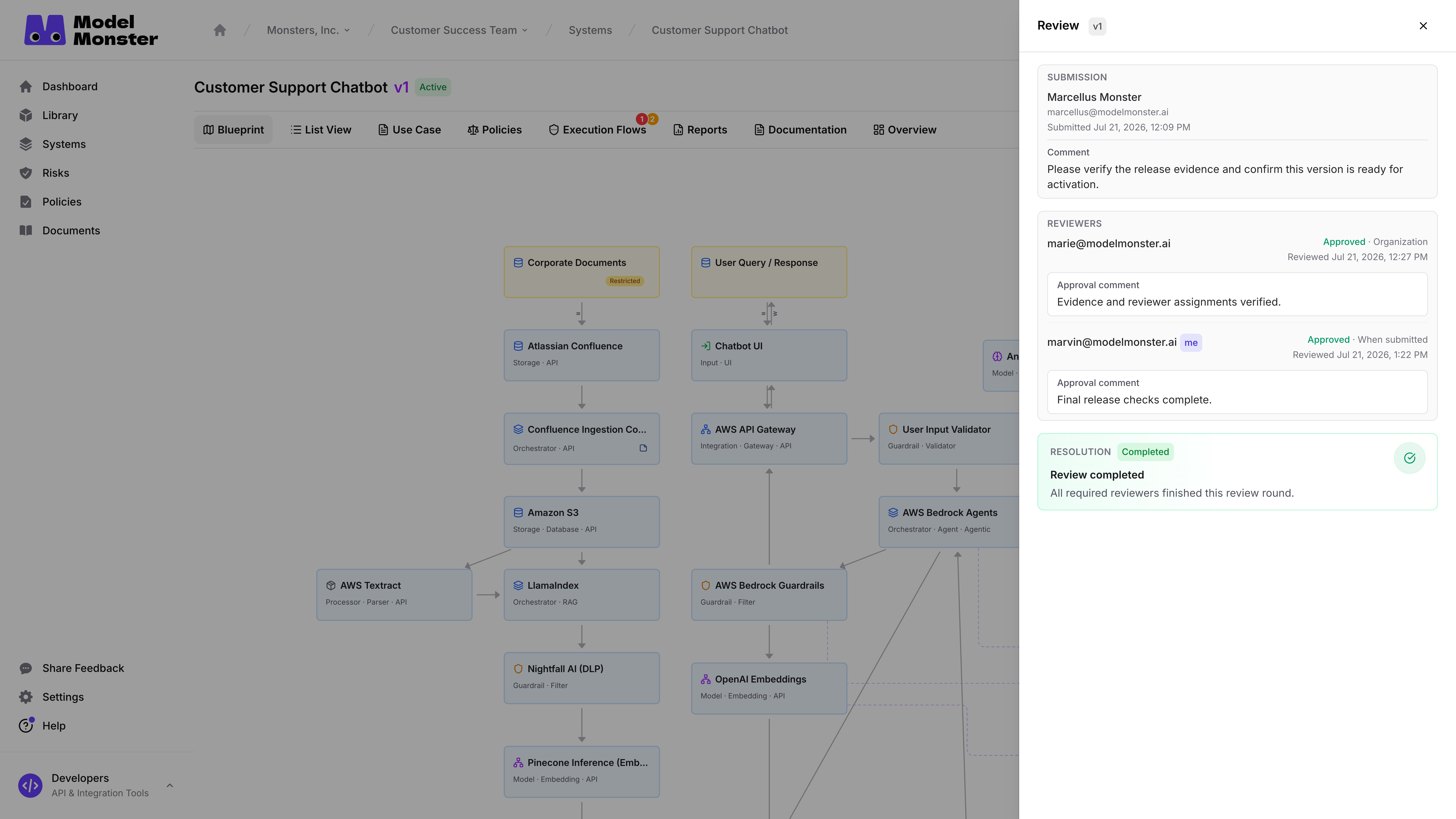This screenshot has width=1456, height=819.
Task: Click the Model Monster logo
Action: tap(91, 30)
